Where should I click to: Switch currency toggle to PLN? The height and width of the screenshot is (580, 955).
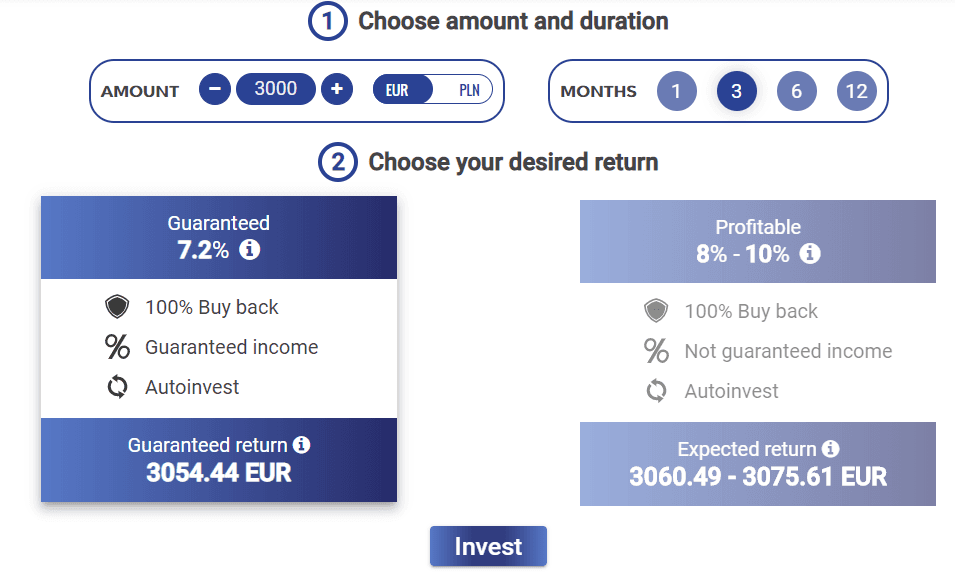[468, 90]
